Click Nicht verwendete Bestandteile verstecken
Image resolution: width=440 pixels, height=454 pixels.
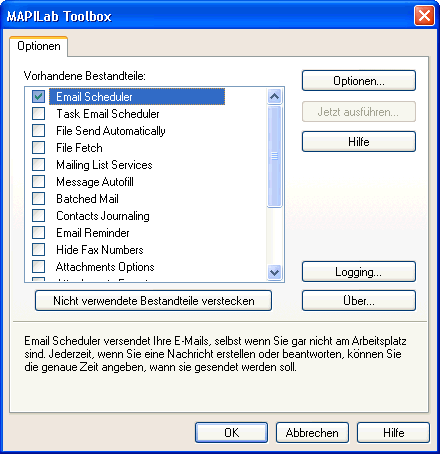tap(153, 301)
